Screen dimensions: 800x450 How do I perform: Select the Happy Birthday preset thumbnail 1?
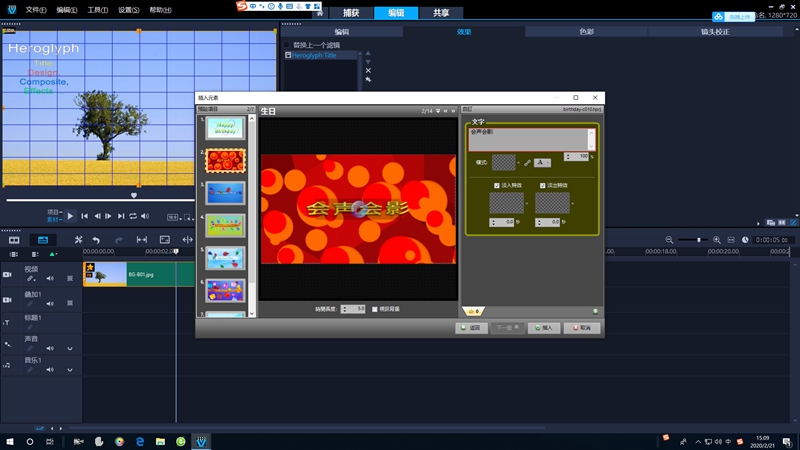tap(225, 128)
